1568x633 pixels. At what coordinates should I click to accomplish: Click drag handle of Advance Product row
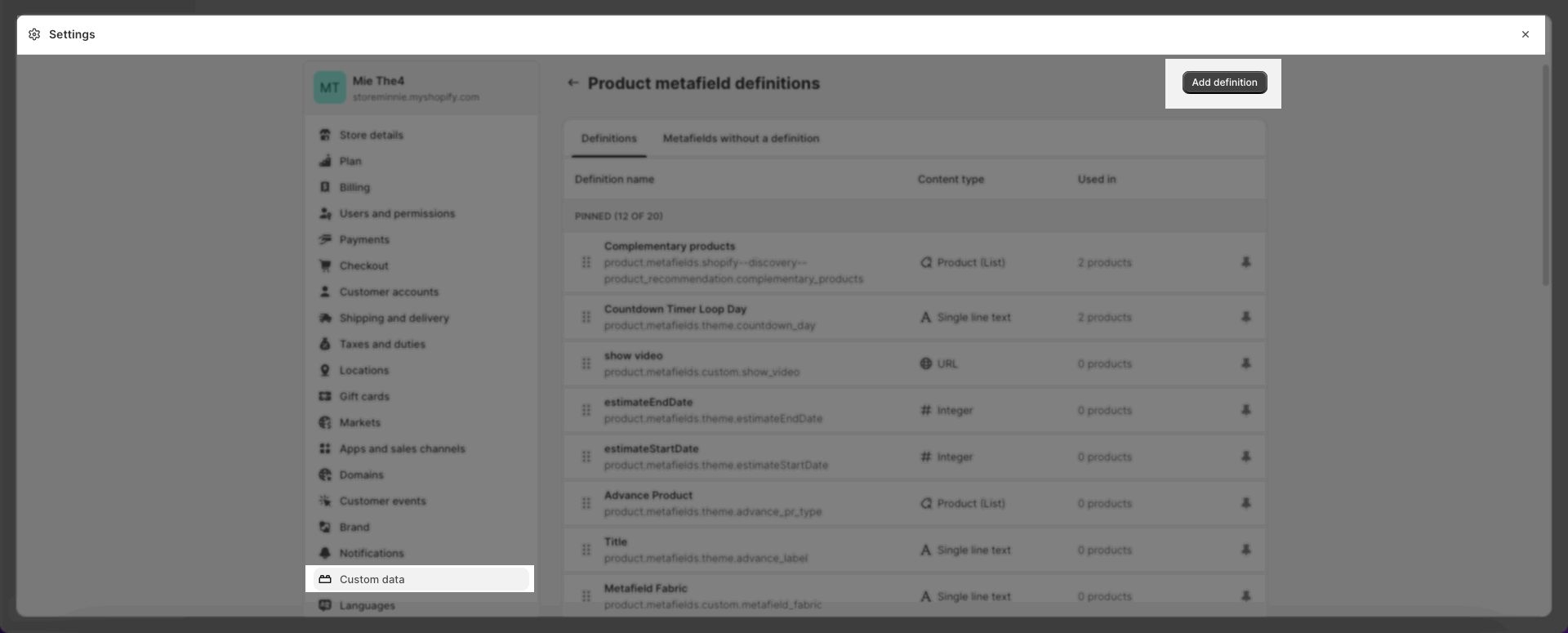tap(586, 503)
